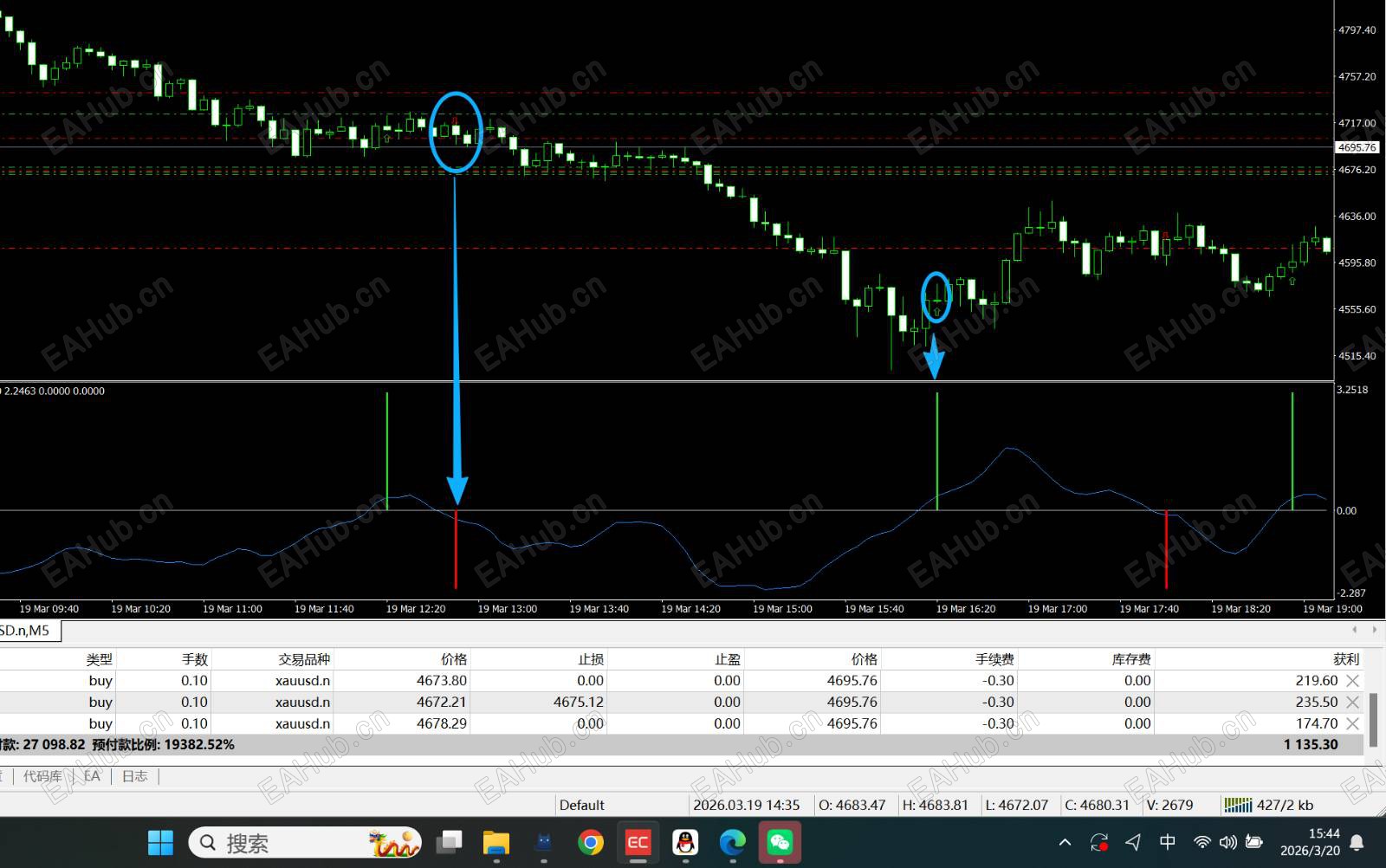This screenshot has width=1386, height=868.
Task: Open the red EC app on taskbar
Action: pos(638,842)
